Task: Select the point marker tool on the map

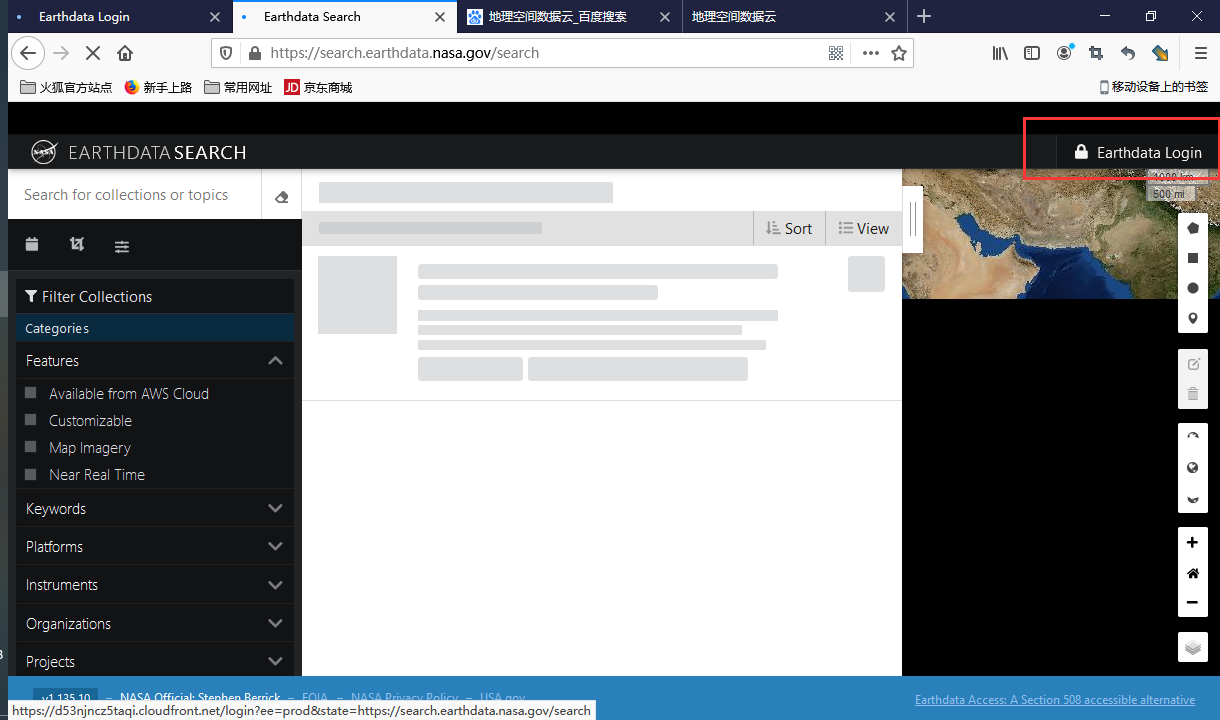Action: [1192, 317]
